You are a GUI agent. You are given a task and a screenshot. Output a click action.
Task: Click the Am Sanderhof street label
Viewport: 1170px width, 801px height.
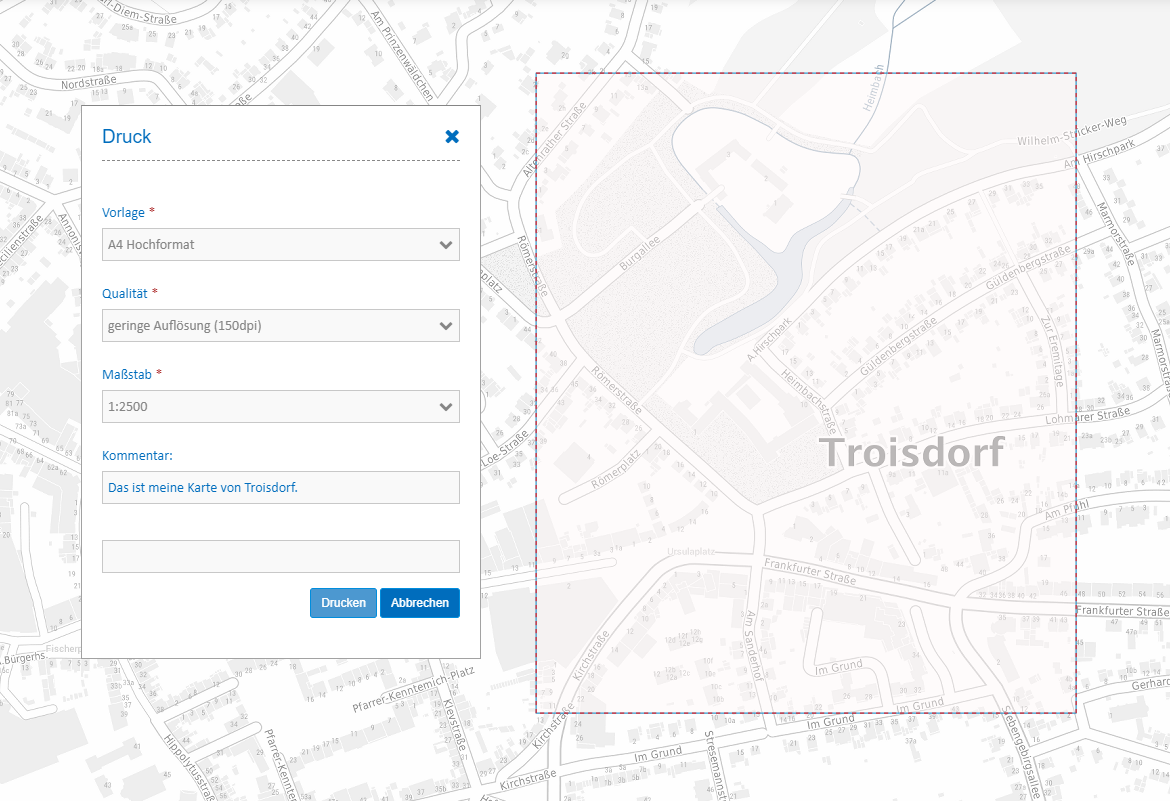coord(754,645)
